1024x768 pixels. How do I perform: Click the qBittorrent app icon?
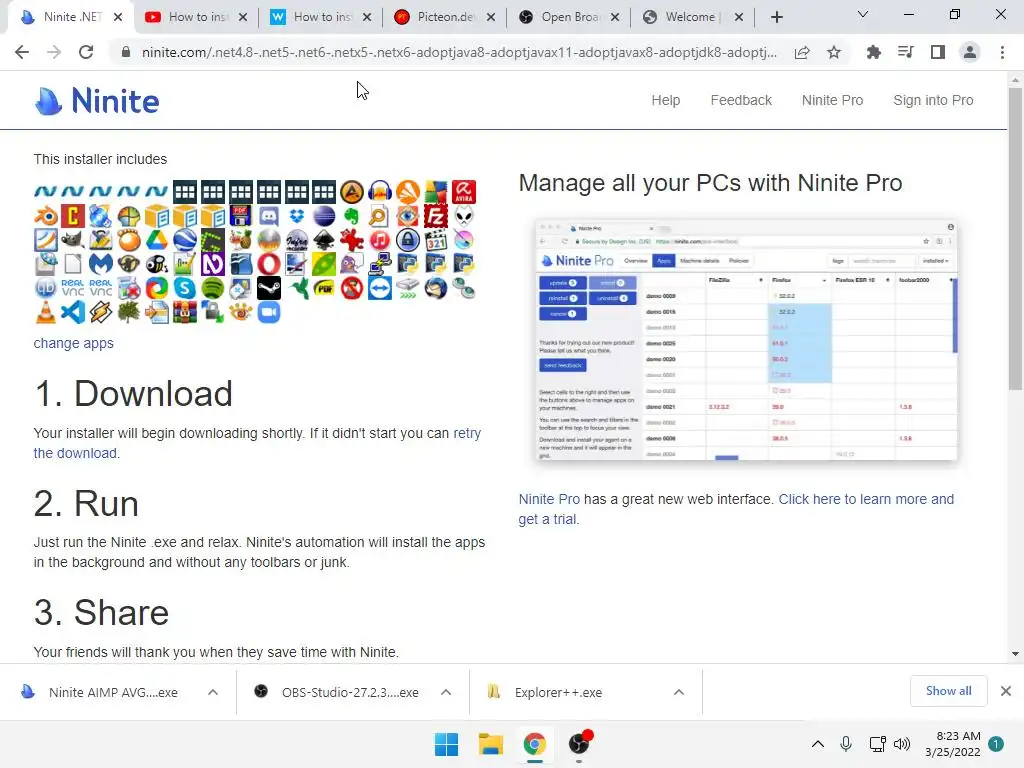46,288
